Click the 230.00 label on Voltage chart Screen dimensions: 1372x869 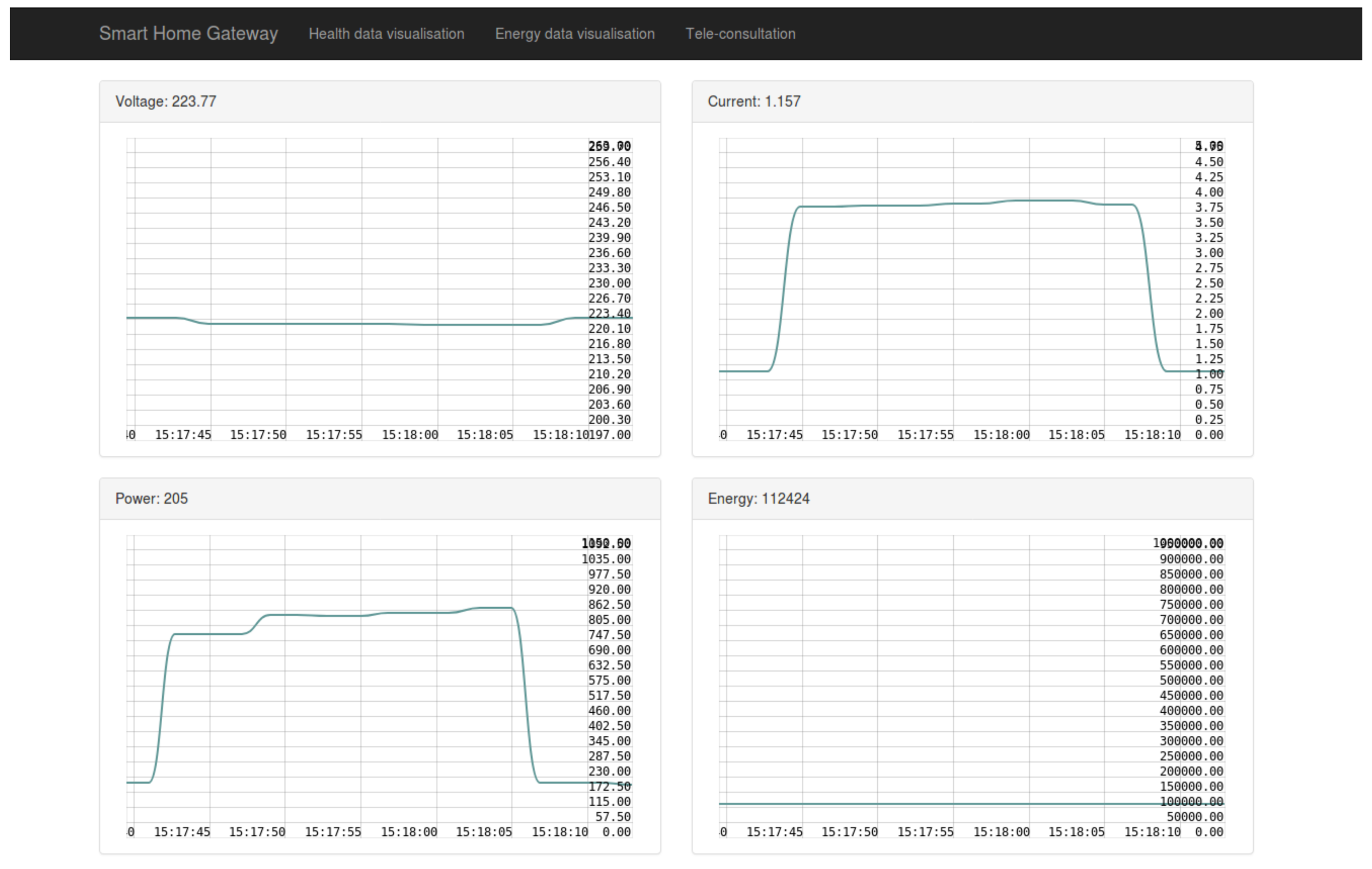609,283
